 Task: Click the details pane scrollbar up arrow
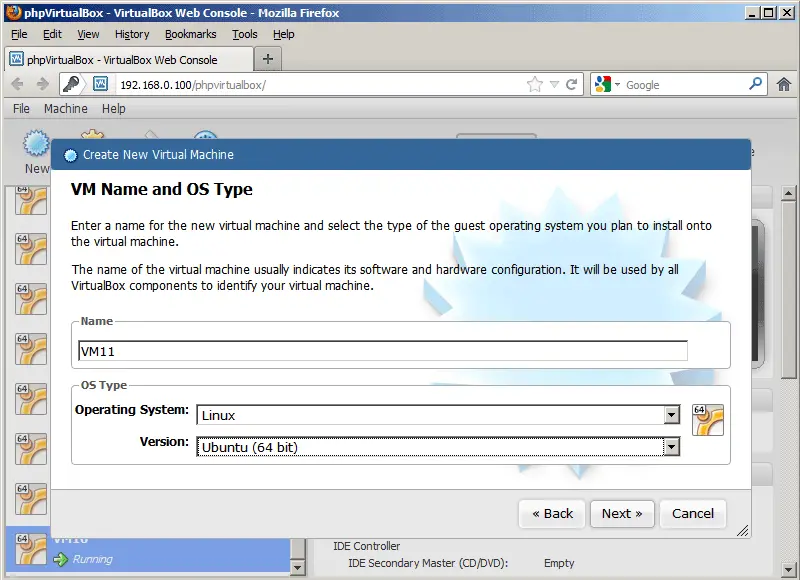pos(789,193)
